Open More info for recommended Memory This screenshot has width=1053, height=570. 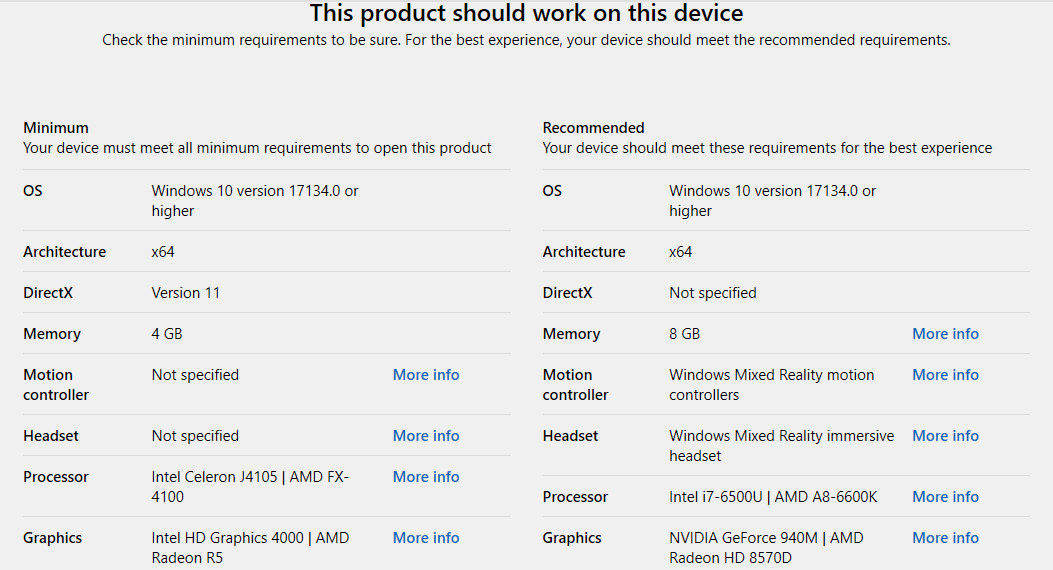[945, 334]
